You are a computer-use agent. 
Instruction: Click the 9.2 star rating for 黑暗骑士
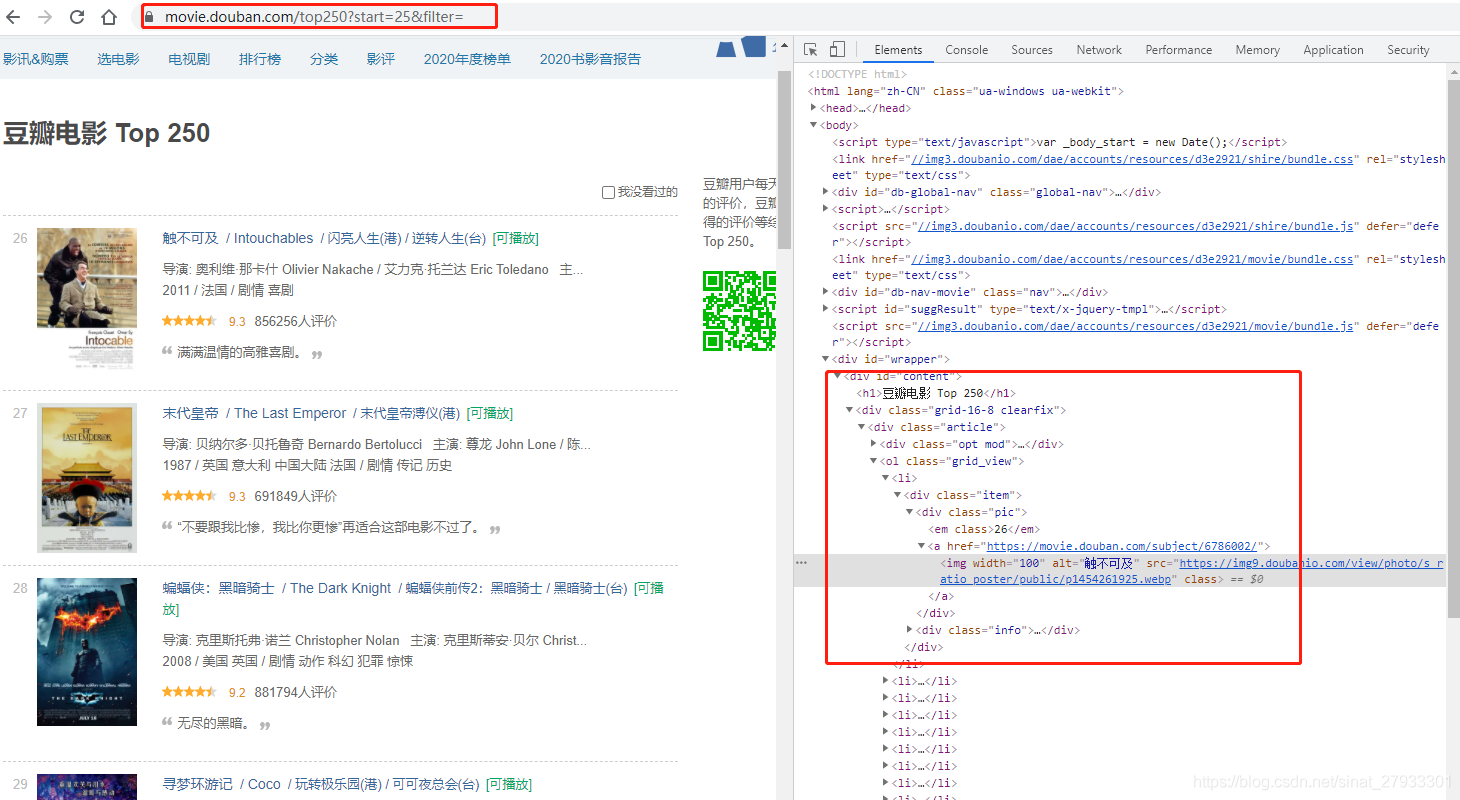point(189,692)
